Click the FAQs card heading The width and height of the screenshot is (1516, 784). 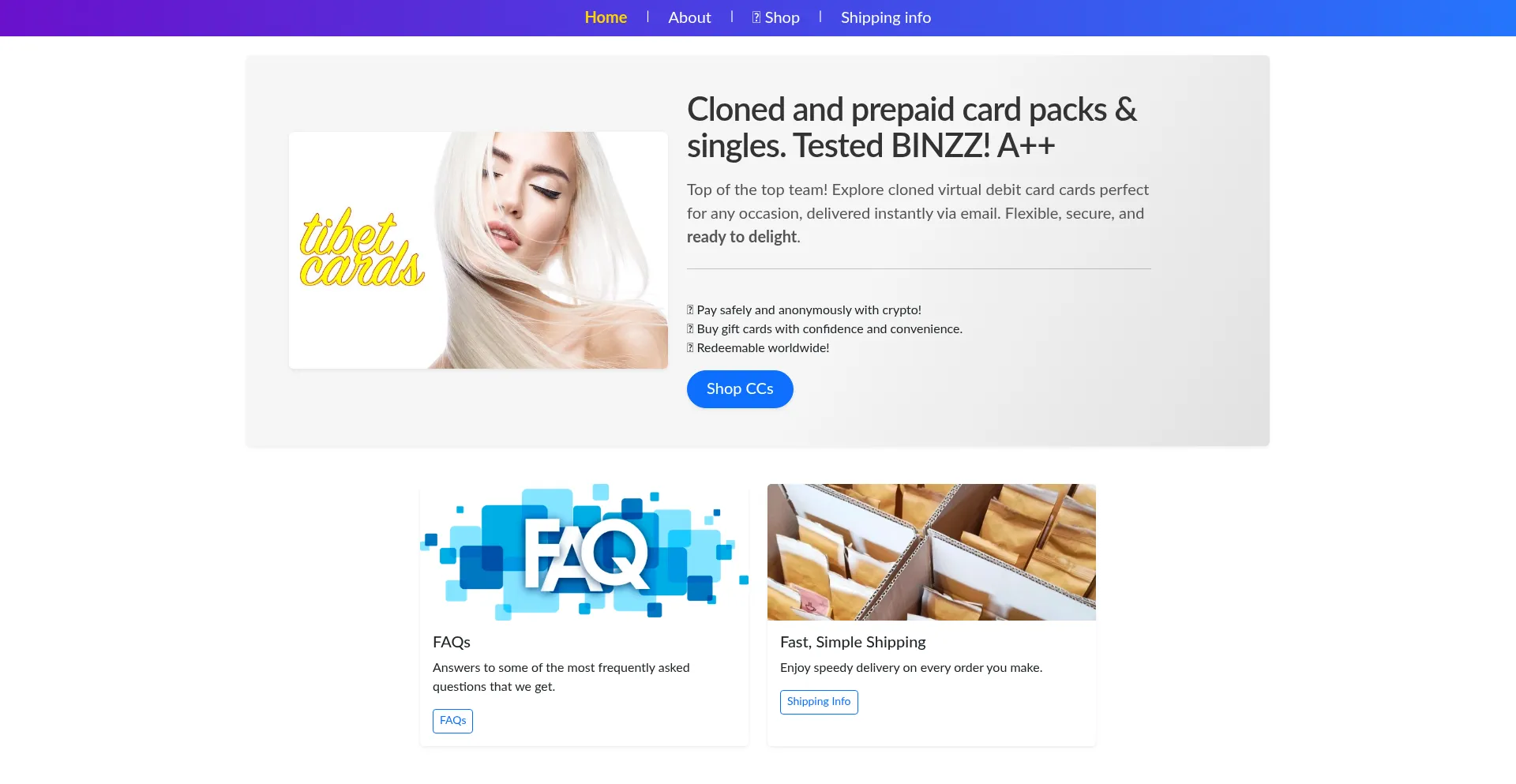pyautogui.click(x=452, y=642)
